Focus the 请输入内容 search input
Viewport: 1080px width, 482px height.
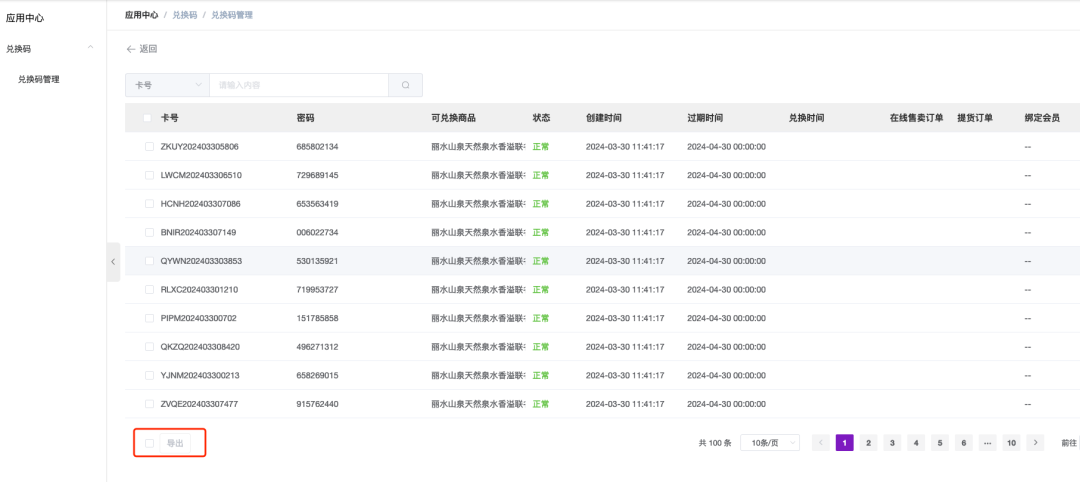(x=299, y=85)
